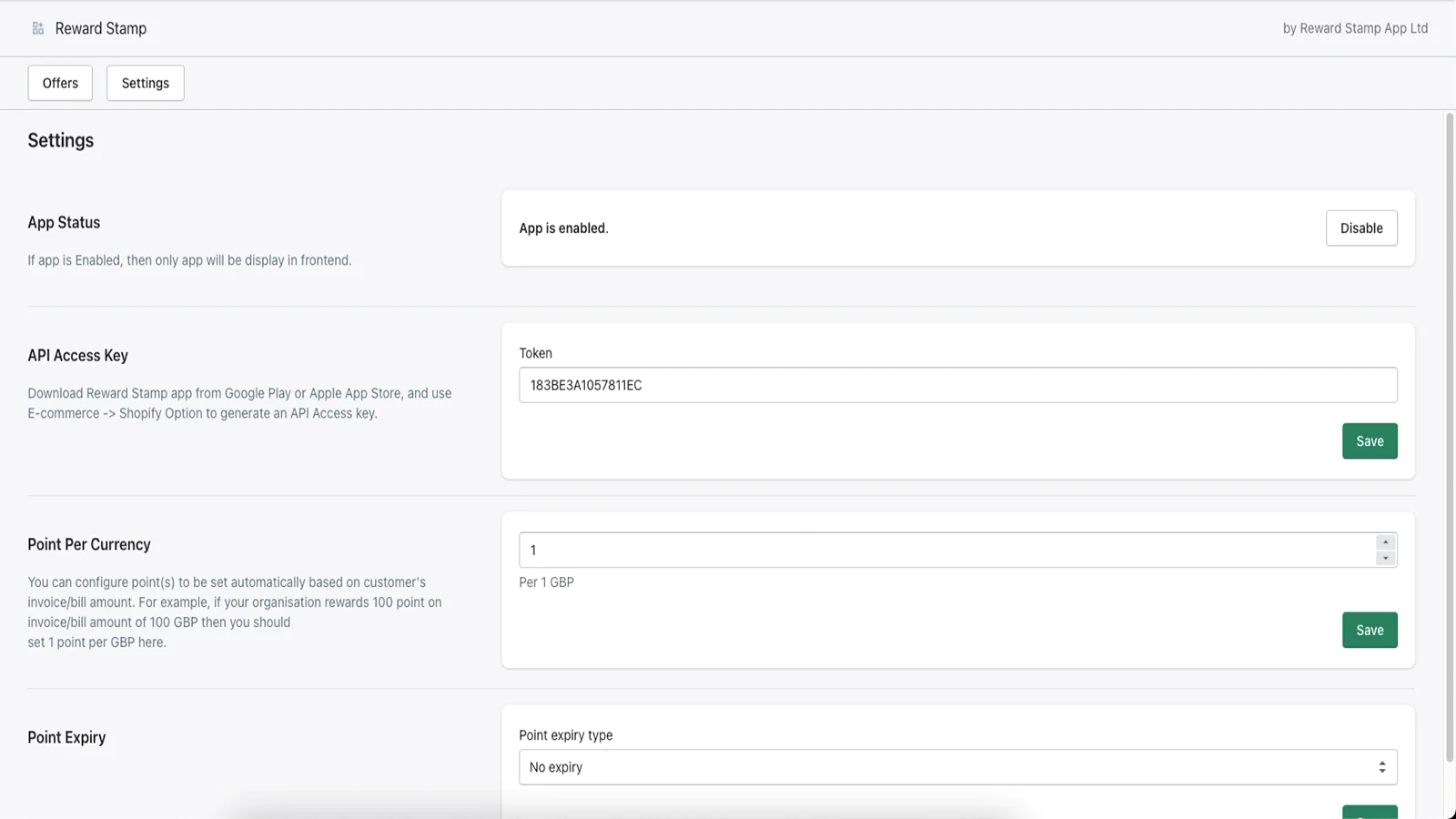Click the 'Per 1 GBP' label
This screenshot has width=1456, height=819.
point(547,582)
